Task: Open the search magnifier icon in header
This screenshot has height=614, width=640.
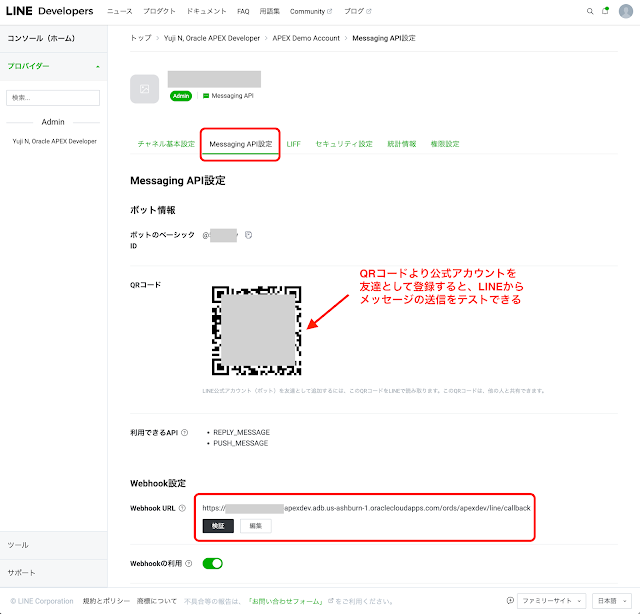Action: 590,11
